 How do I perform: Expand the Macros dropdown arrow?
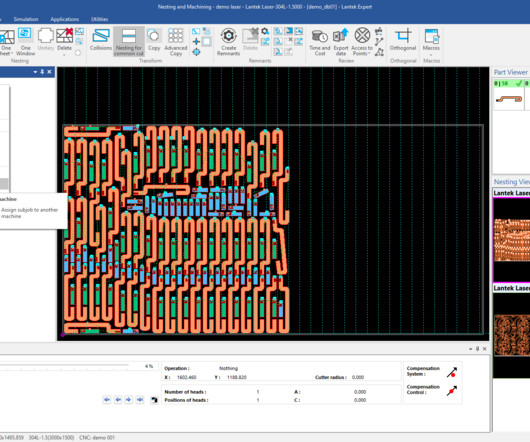click(x=431, y=54)
